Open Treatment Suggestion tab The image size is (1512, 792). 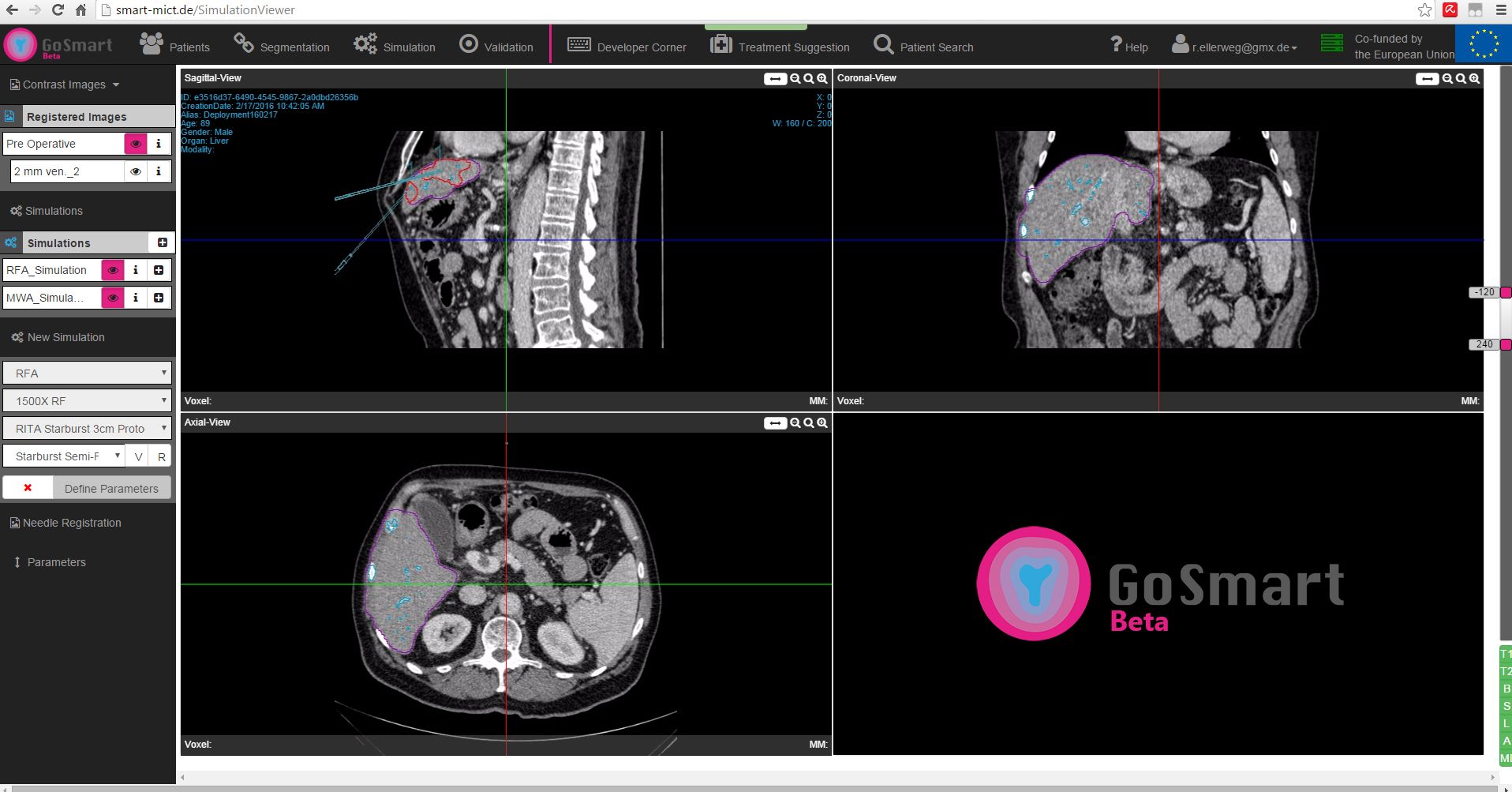[x=780, y=45]
